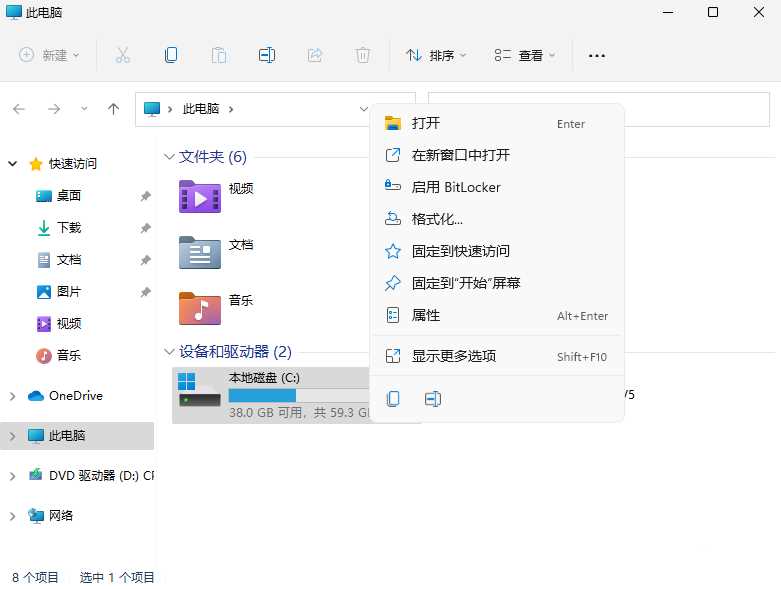781x589 pixels.
Task: Choose 显示更多选项 from context menu
Action: (498, 356)
